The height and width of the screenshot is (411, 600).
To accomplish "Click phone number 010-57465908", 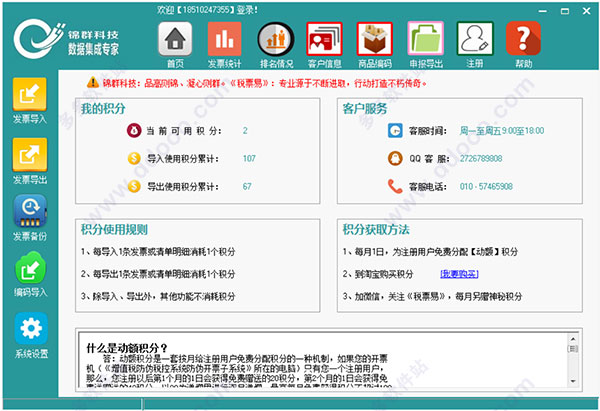I will tap(486, 187).
